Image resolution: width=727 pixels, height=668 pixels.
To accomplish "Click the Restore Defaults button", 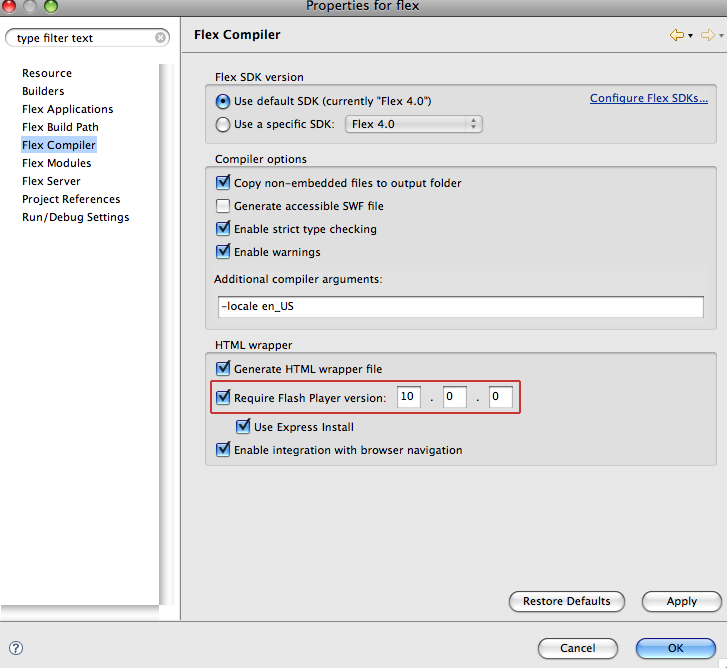I will [567, 601].
